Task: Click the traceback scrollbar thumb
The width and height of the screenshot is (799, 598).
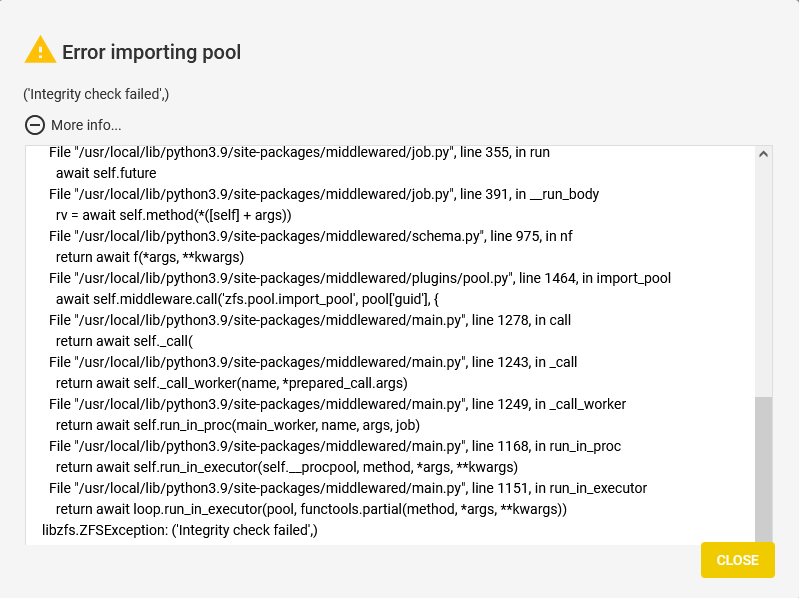Action: 763,471
